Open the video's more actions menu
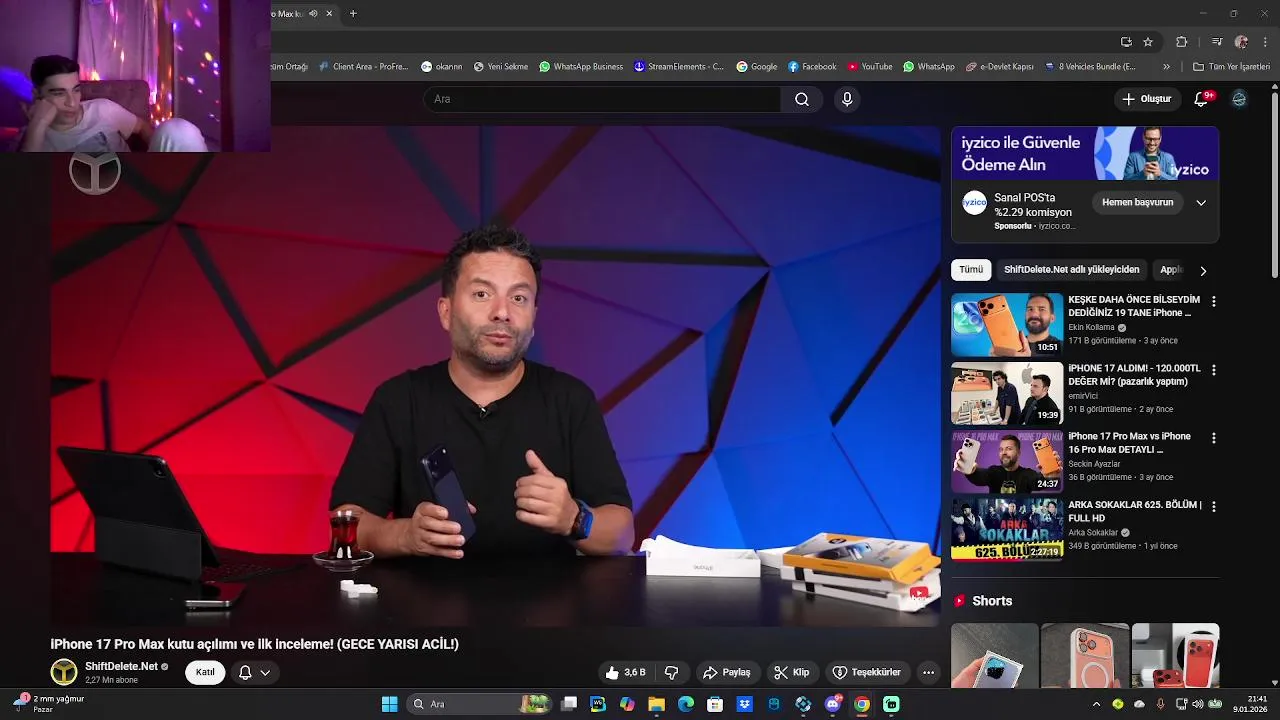Image resolution: width=1280 pixels, height=720 pixels. click(x=928, y=672)
